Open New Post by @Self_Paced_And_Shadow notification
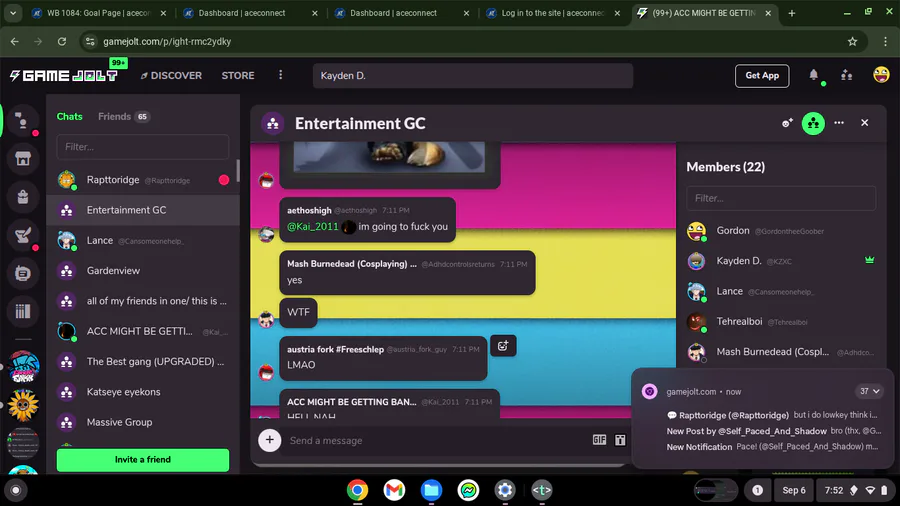The width and height of the screenshot is (900, 506). [x=774, y=431]
